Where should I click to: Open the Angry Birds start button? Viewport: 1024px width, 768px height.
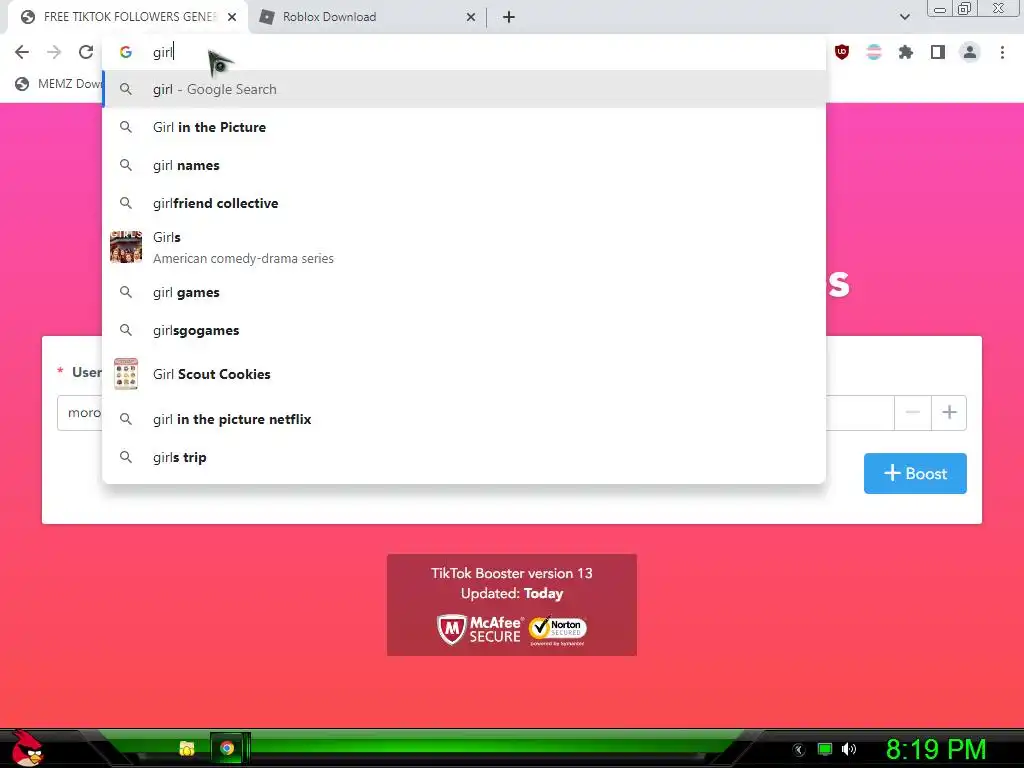click(27, 748)
